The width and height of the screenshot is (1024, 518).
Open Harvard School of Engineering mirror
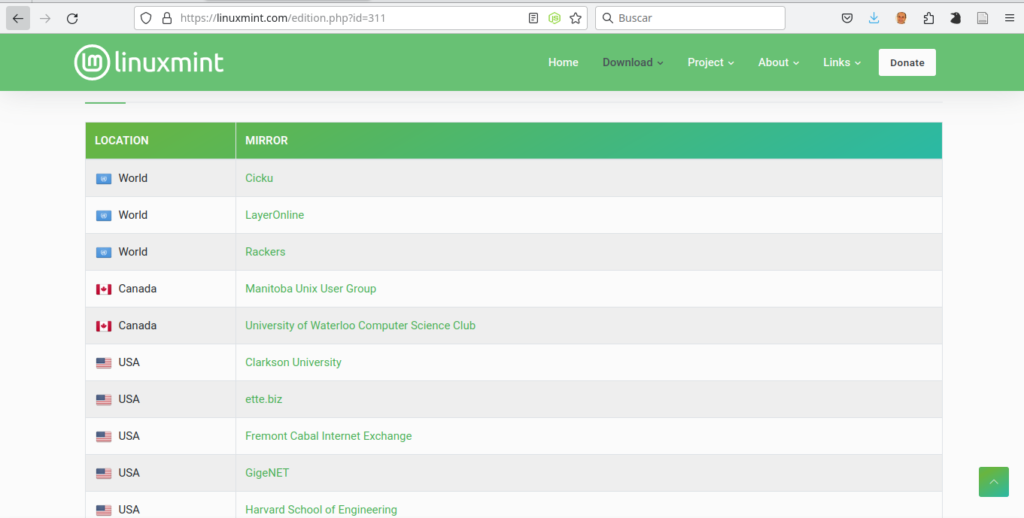pyautogui.click(x=321, y=510)
